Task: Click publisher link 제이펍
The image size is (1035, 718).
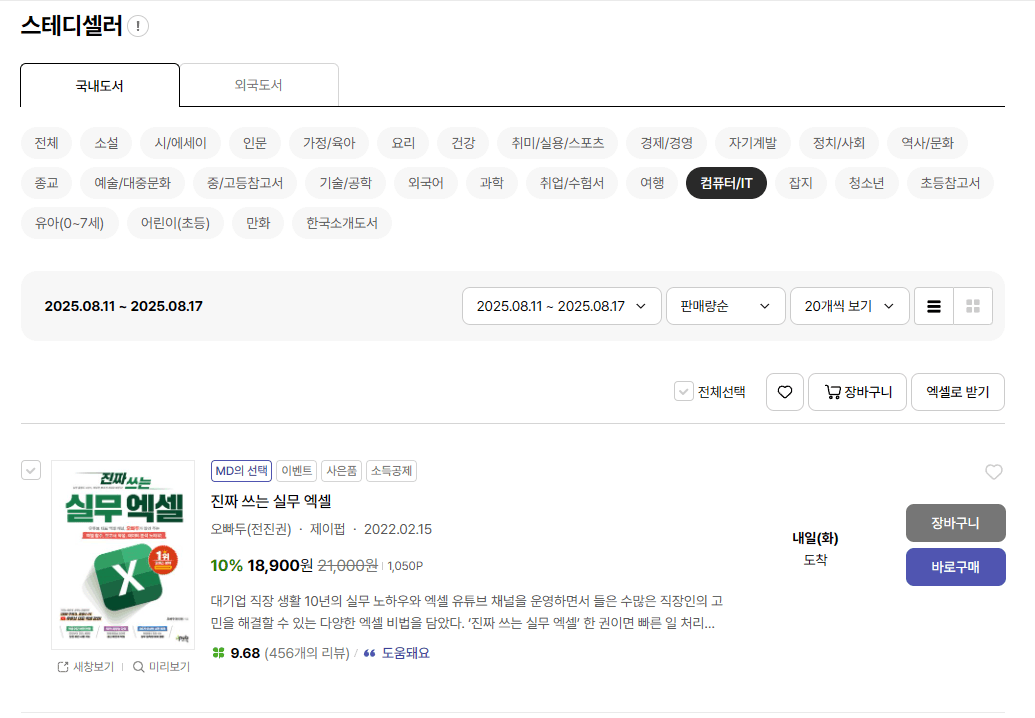Action: (327, 529)
